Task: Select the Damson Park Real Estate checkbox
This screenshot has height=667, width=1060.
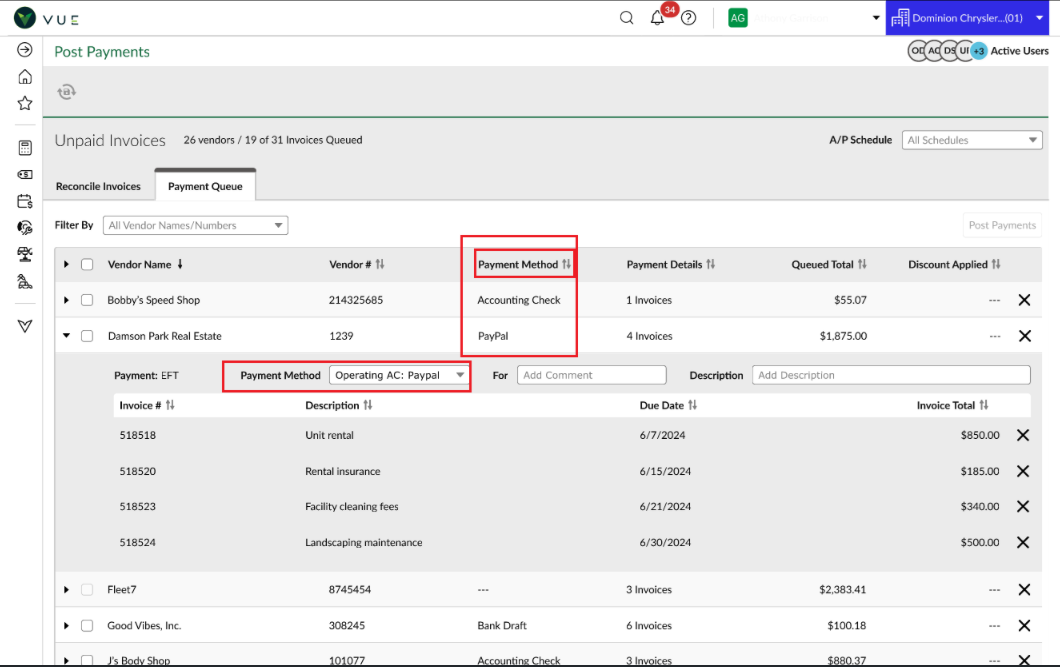Action: (87, 336)
